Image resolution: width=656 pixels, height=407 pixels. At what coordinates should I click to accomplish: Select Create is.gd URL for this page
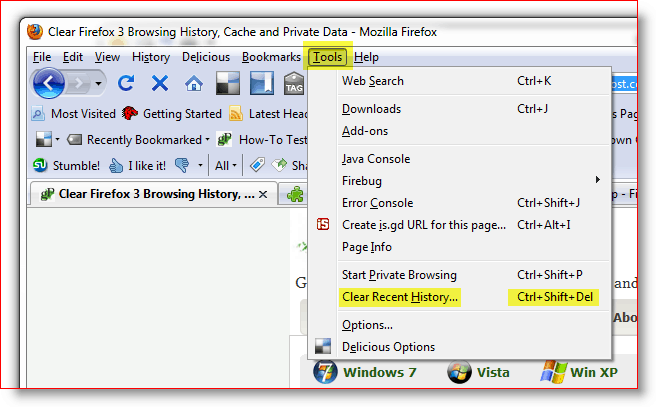point(459,225)
